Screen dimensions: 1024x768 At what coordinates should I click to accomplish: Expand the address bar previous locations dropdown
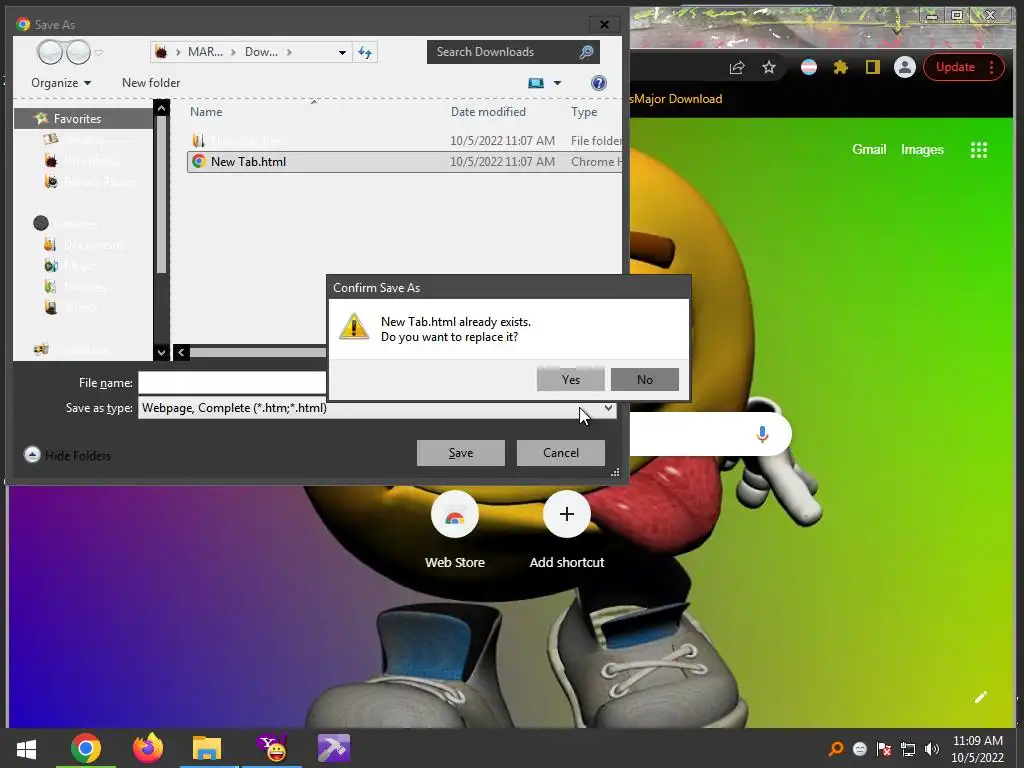tap(342, 52)
